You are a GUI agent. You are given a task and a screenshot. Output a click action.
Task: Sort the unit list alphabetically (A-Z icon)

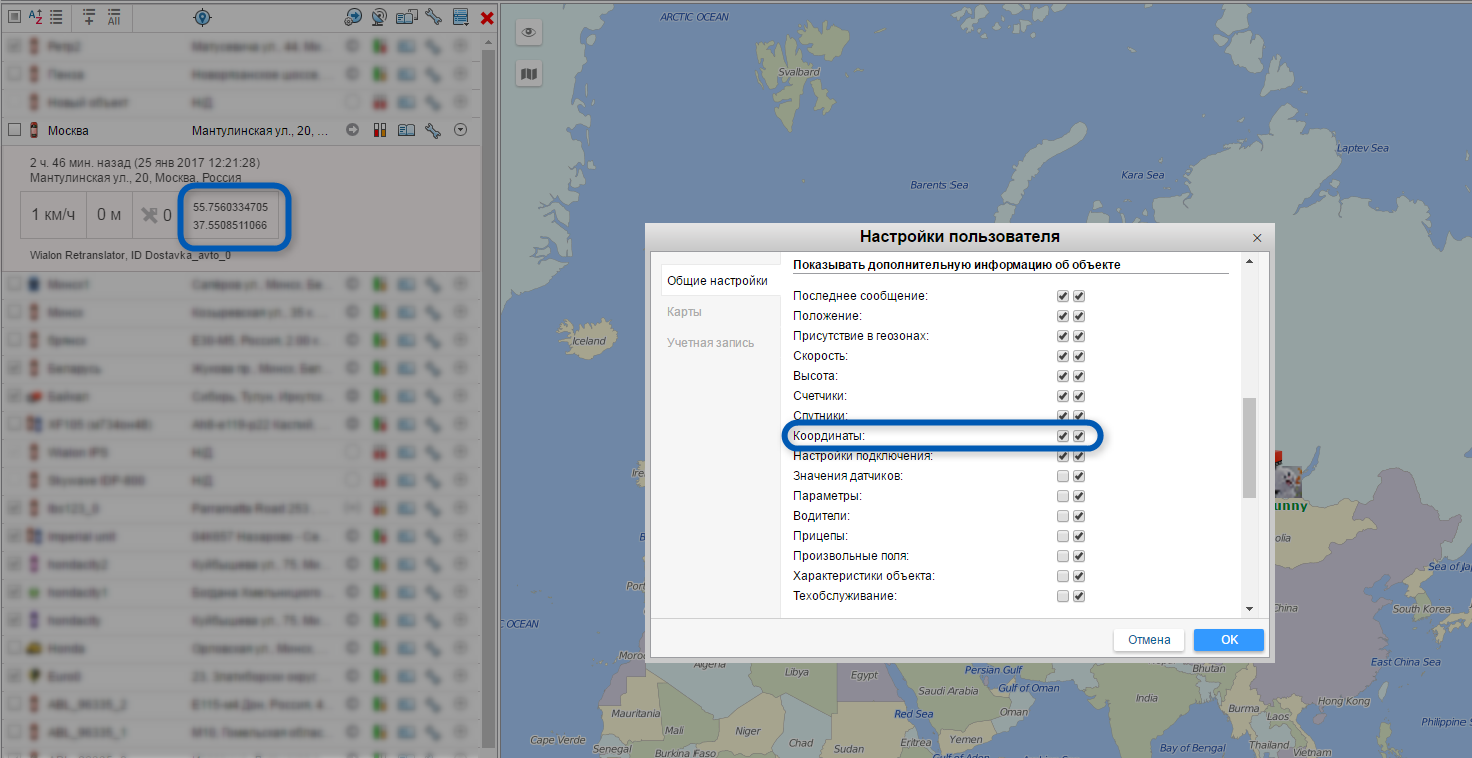pyautogui.click(x=35, y=17)
